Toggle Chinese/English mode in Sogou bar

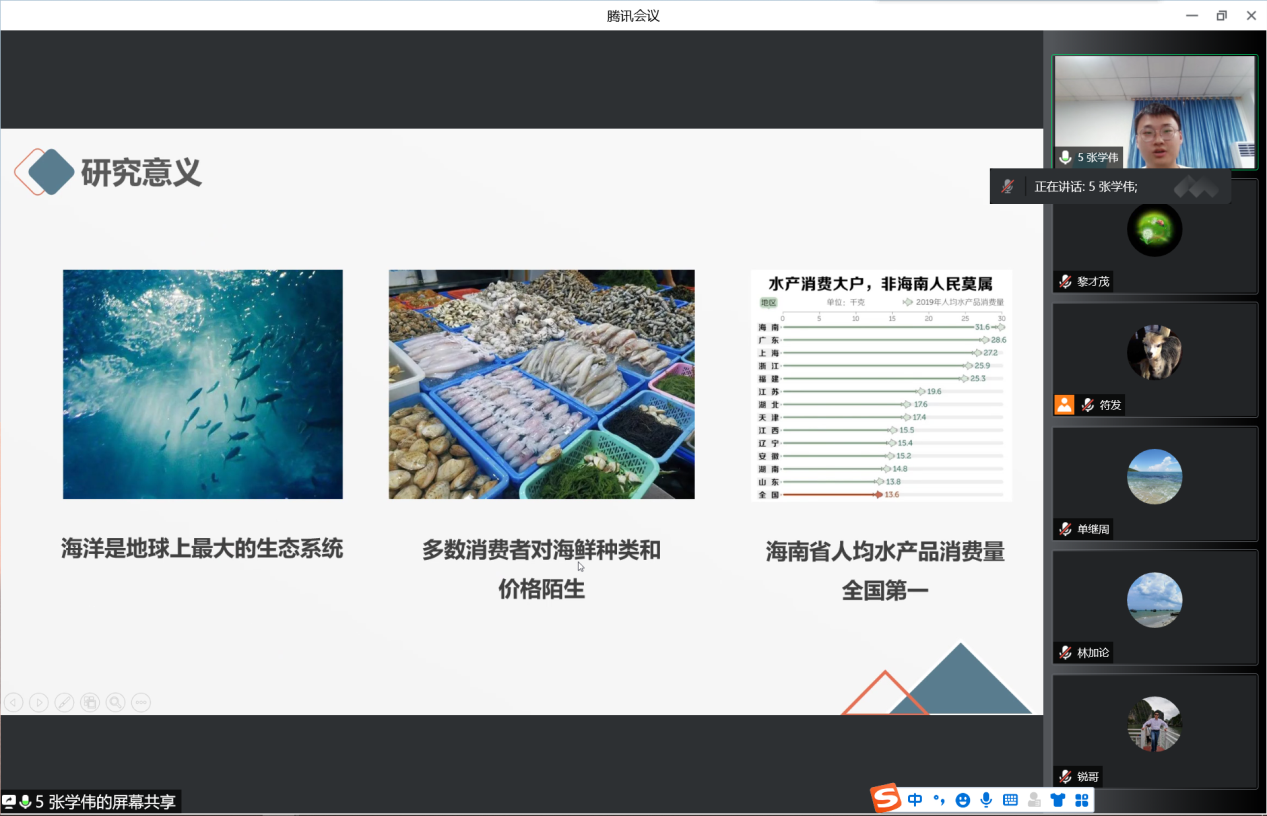tap(915, 800)
